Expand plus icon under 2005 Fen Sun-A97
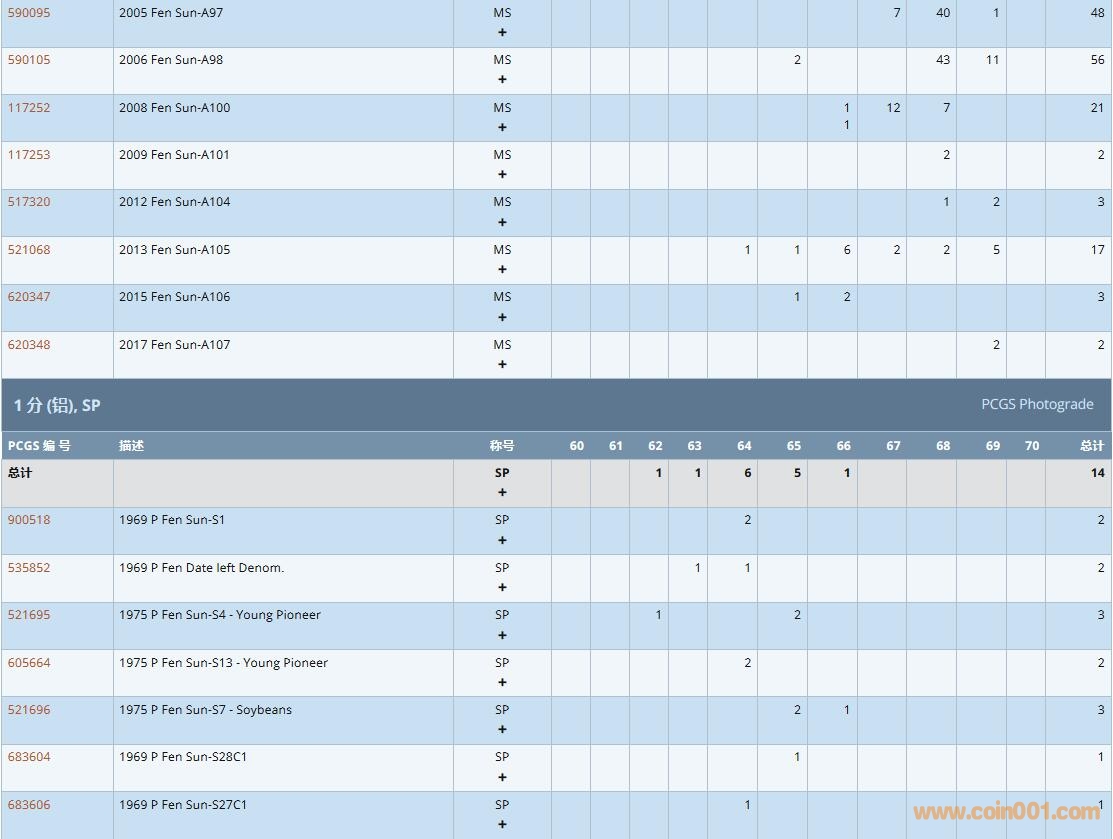Viewport: 1113px width, 839px height. point(502,32)
